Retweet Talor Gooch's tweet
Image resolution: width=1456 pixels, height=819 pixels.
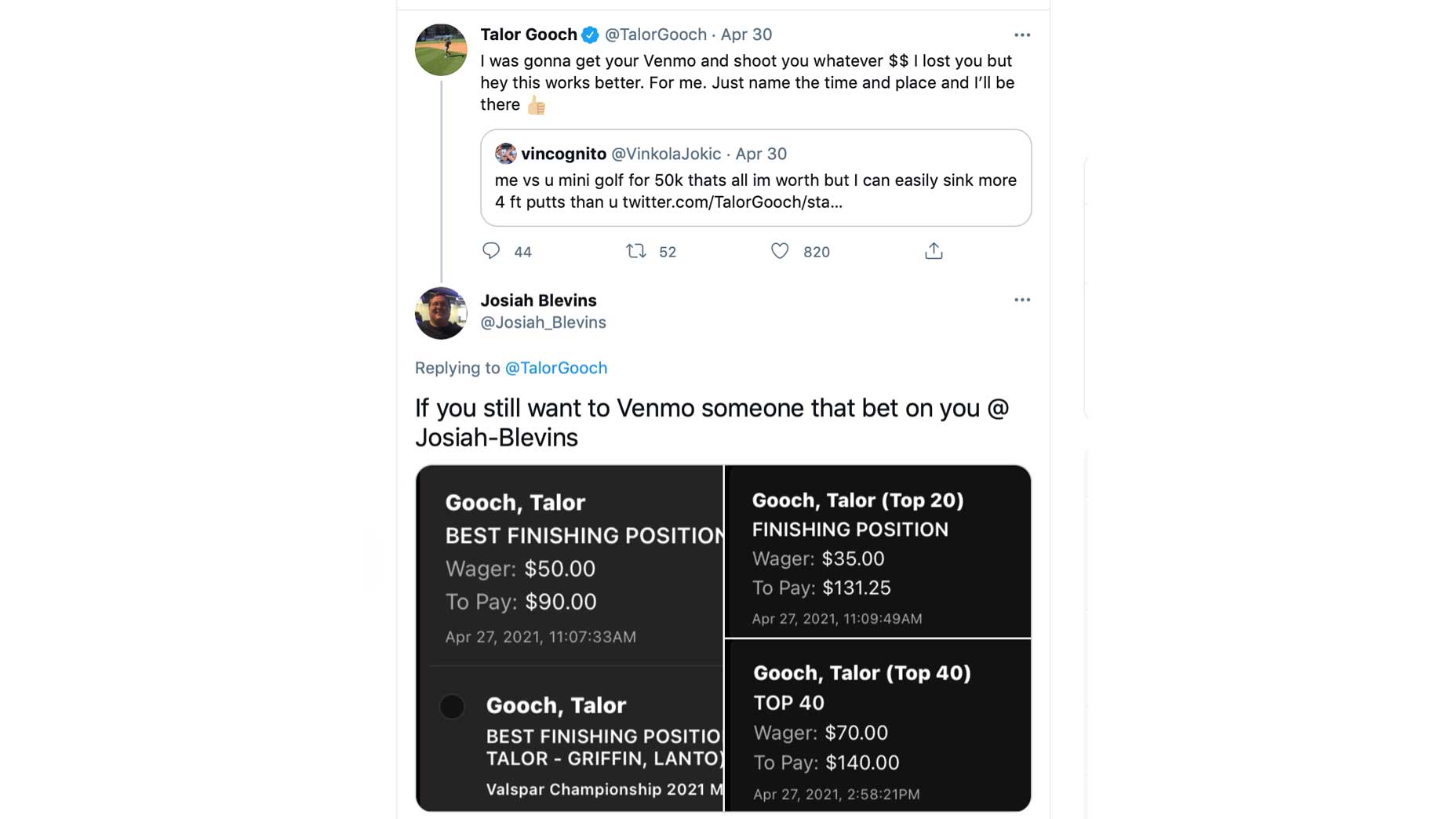click(x=635, y=251)
